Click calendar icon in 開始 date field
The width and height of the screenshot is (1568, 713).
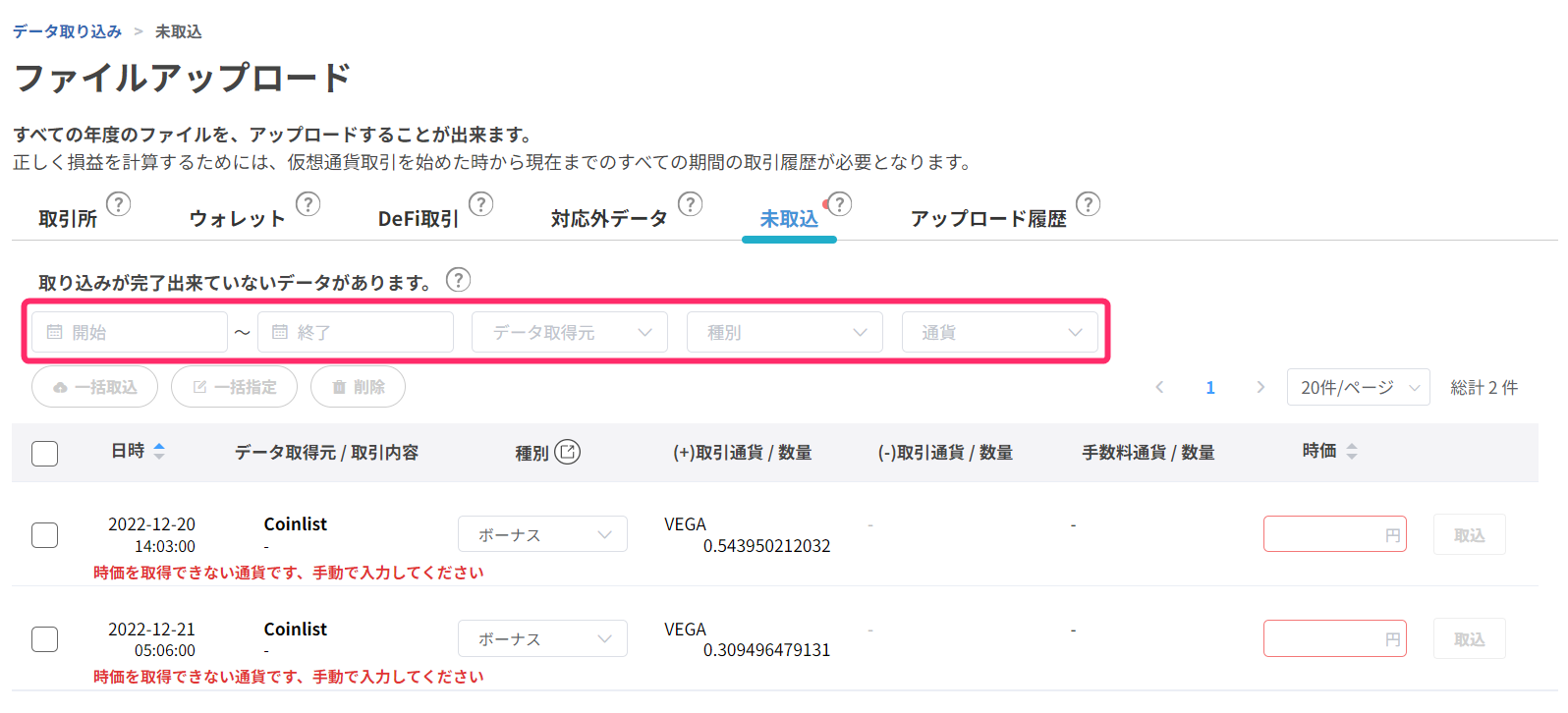(x=55, y=332)
